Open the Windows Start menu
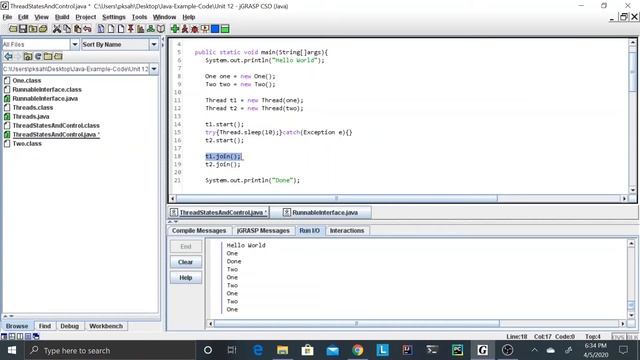This screenshot has width=640, height=360. (x=12, y=350)
